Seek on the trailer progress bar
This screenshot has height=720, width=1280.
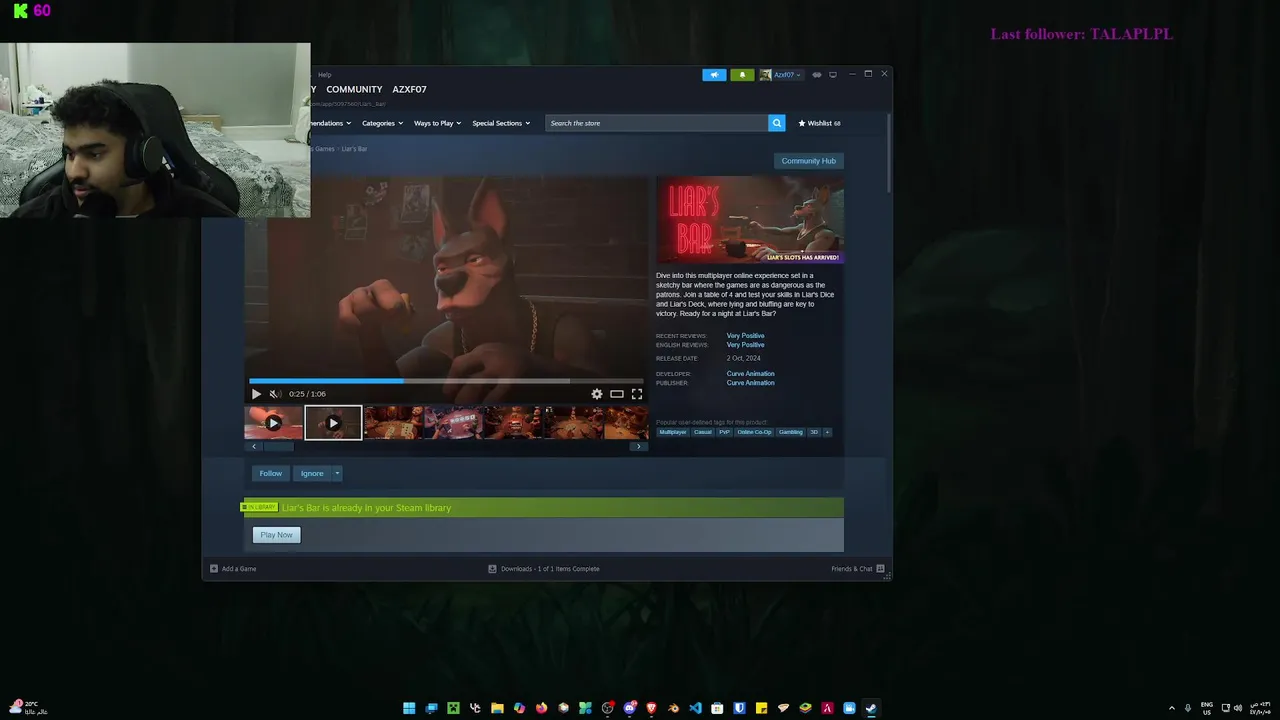pos(447,380)
